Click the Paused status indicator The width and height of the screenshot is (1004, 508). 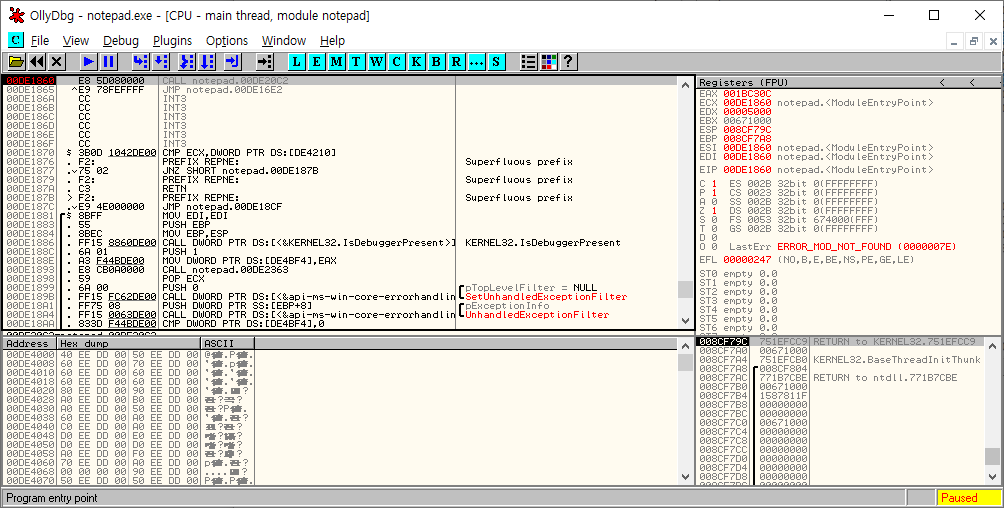(x=969, y=498)
